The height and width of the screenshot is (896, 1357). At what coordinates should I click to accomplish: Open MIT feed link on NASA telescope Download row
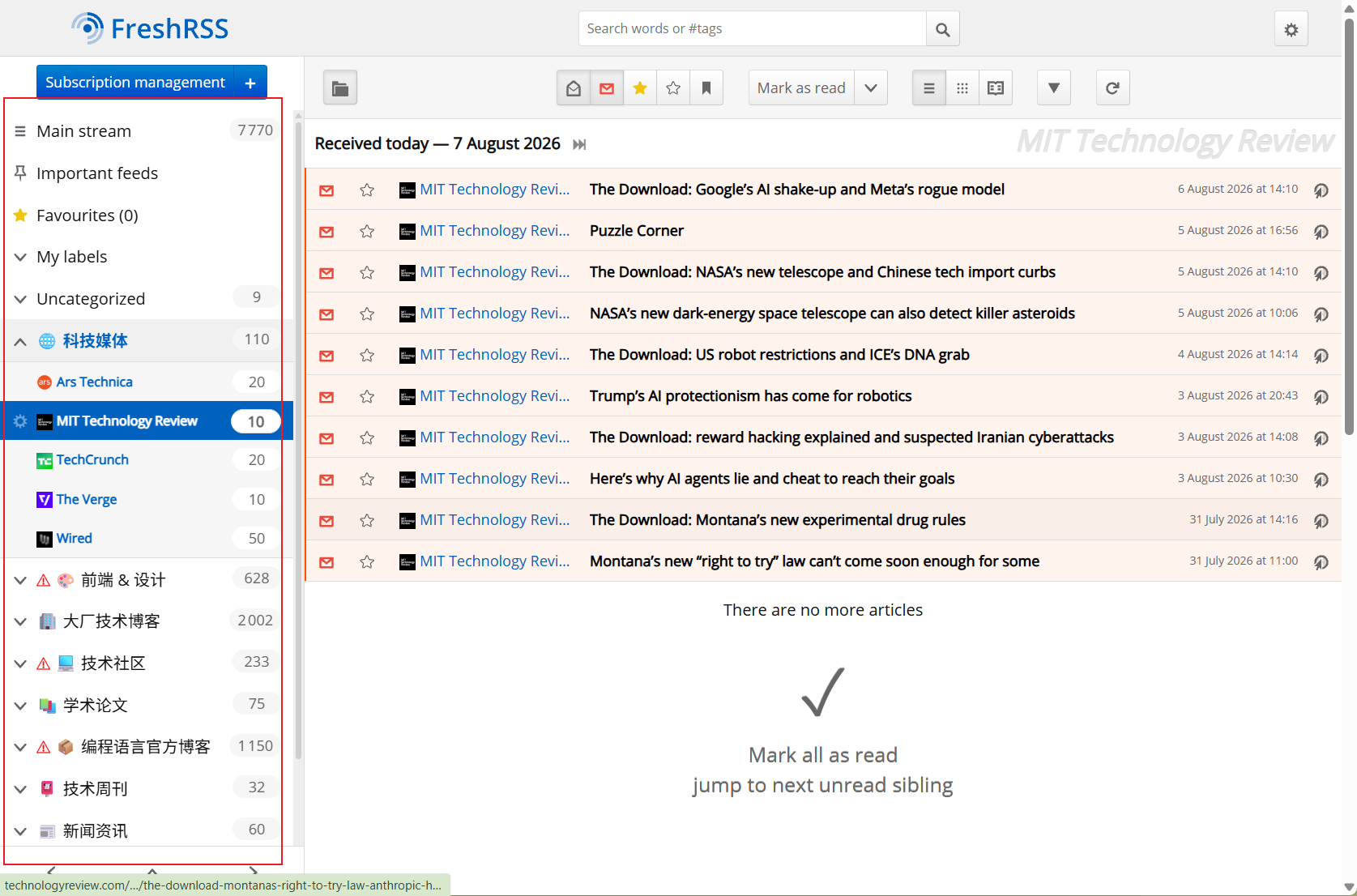(494, 272)
